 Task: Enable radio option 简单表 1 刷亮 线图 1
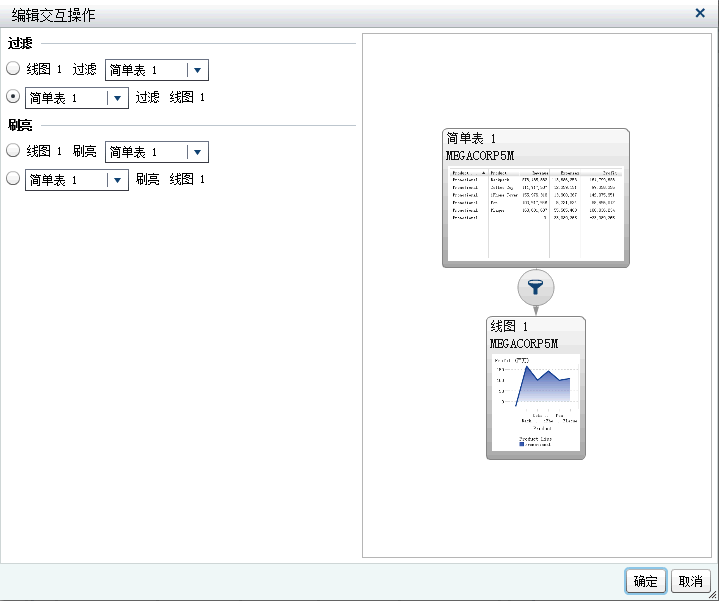13,179
